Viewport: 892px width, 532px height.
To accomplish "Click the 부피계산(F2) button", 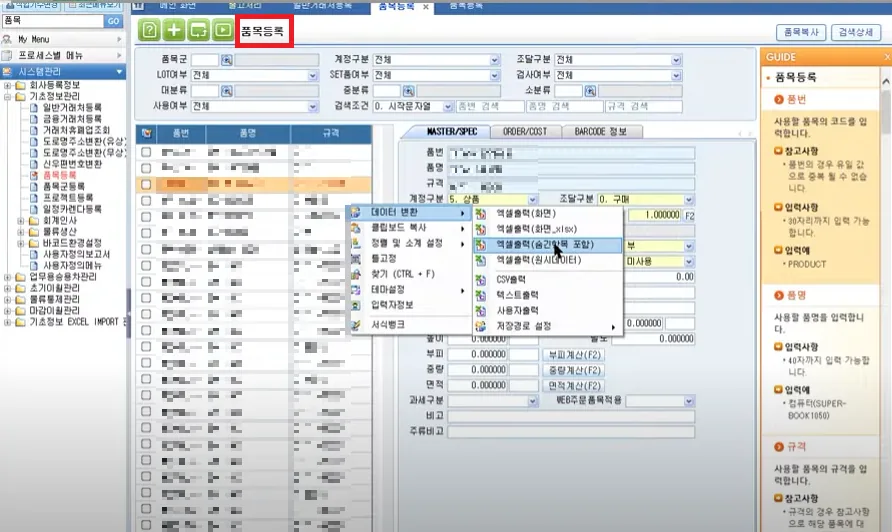I will (x=573, y=354).
